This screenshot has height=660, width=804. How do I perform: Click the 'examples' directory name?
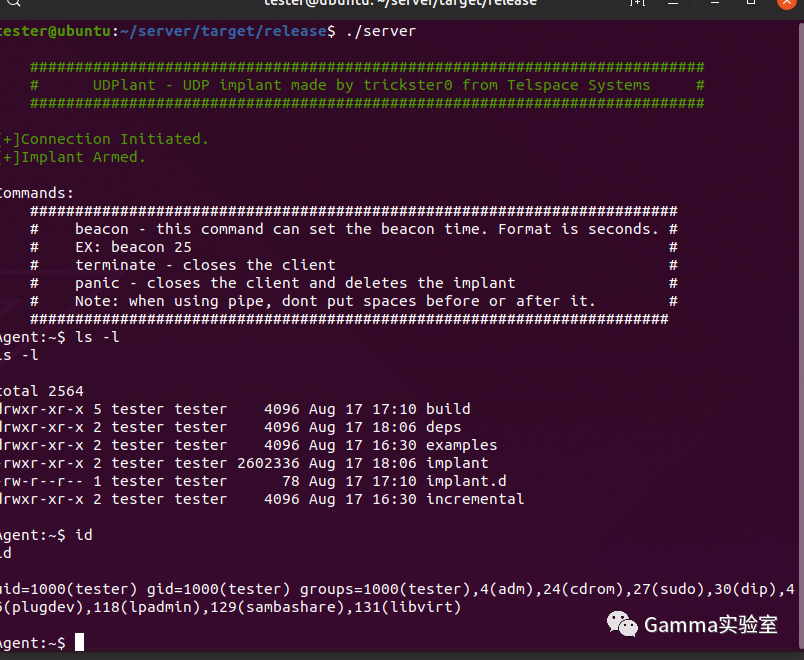coord(461,445)
